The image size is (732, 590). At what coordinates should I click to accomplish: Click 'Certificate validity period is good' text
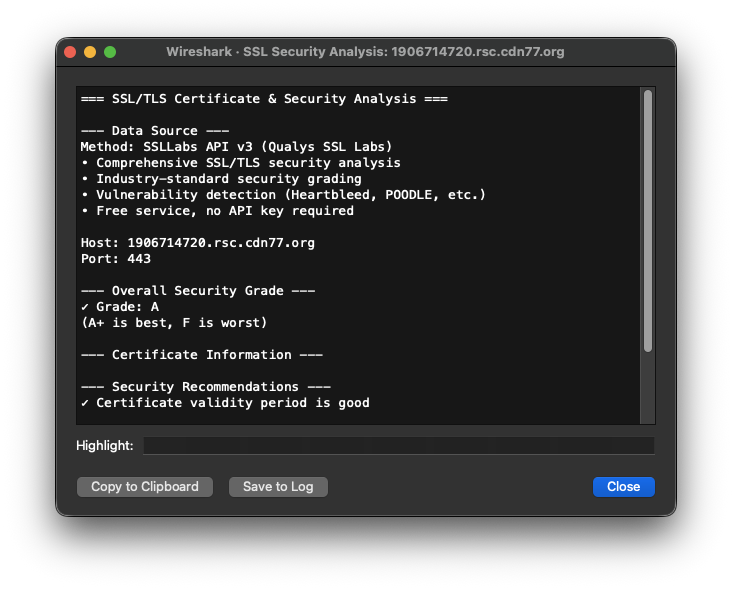pos(225,403)
